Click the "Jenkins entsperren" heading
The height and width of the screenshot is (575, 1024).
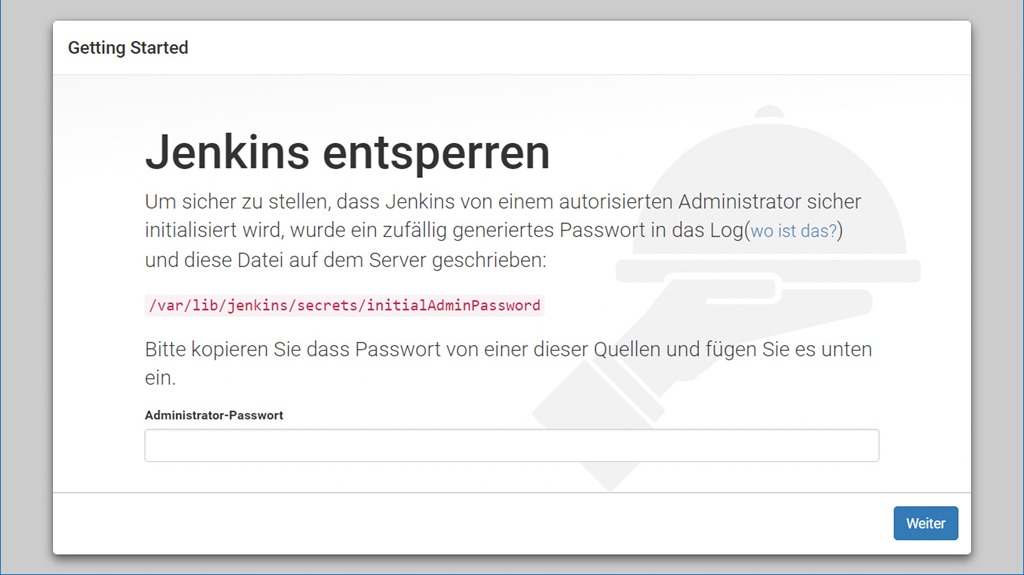[x=347, y=152]
